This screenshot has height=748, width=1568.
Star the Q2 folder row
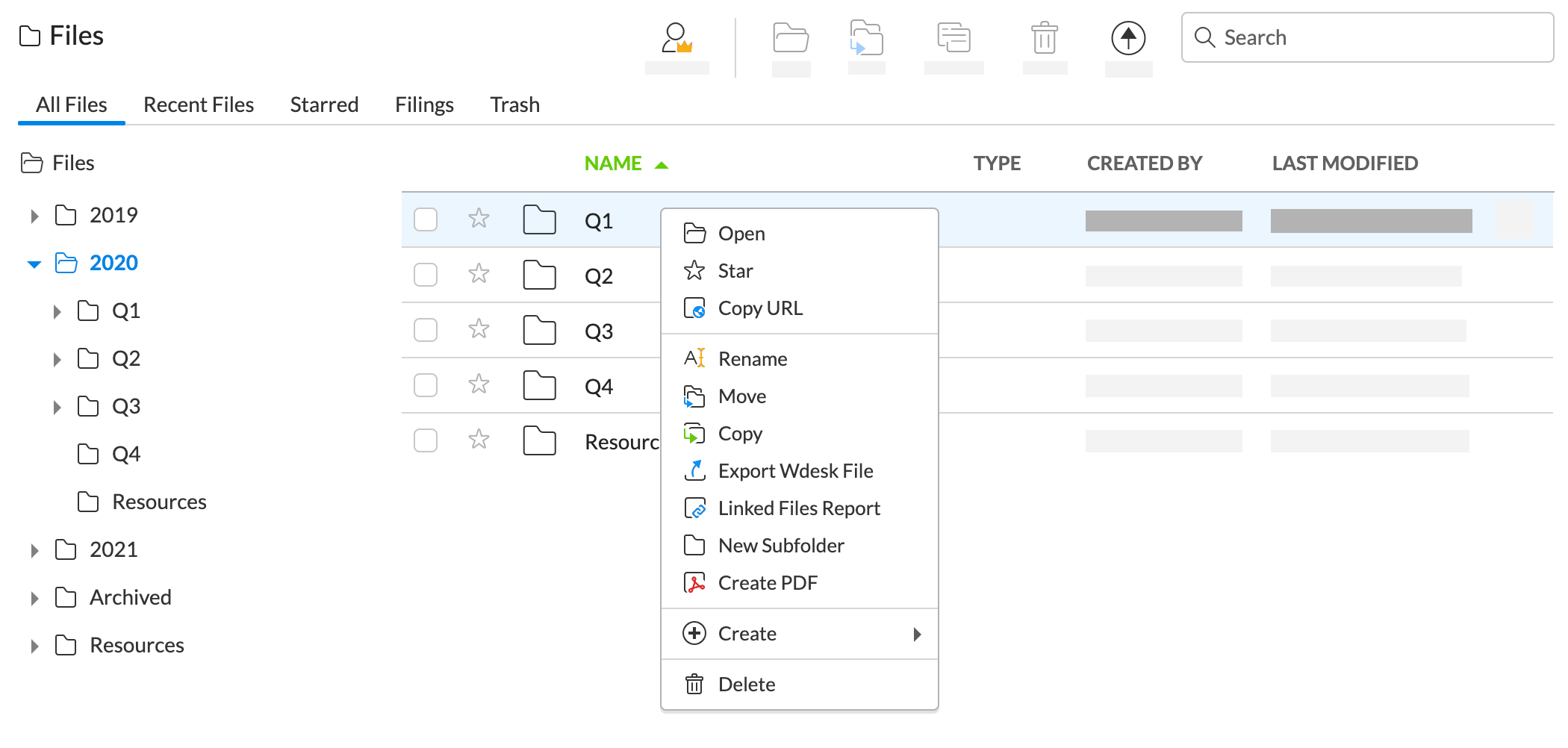(x=479, y=274)
